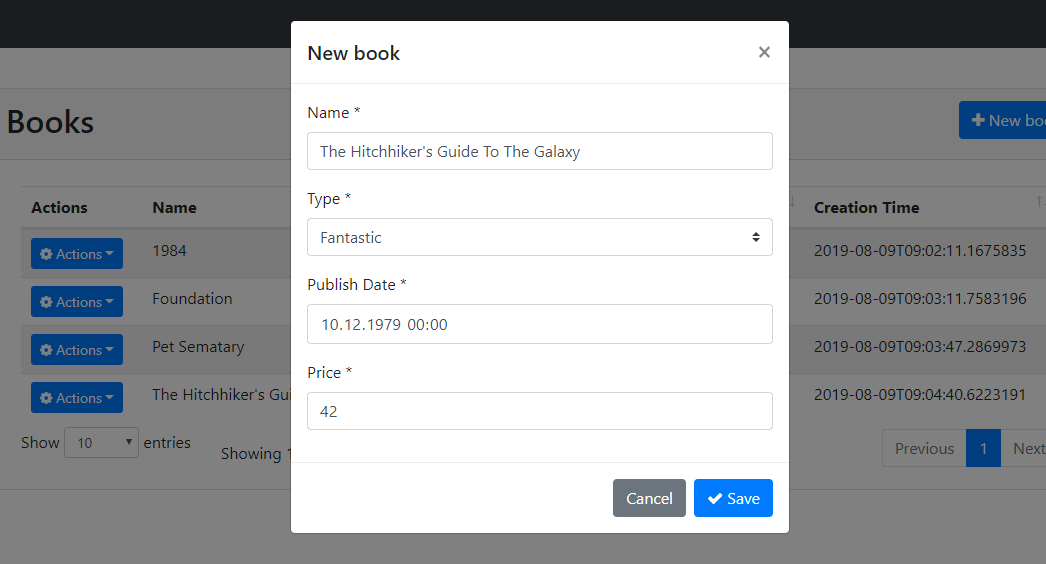Open Actions dropdown for Pet Sematary row
Image resolution: width=1046 pixels, height=564 pixels.
77,350
